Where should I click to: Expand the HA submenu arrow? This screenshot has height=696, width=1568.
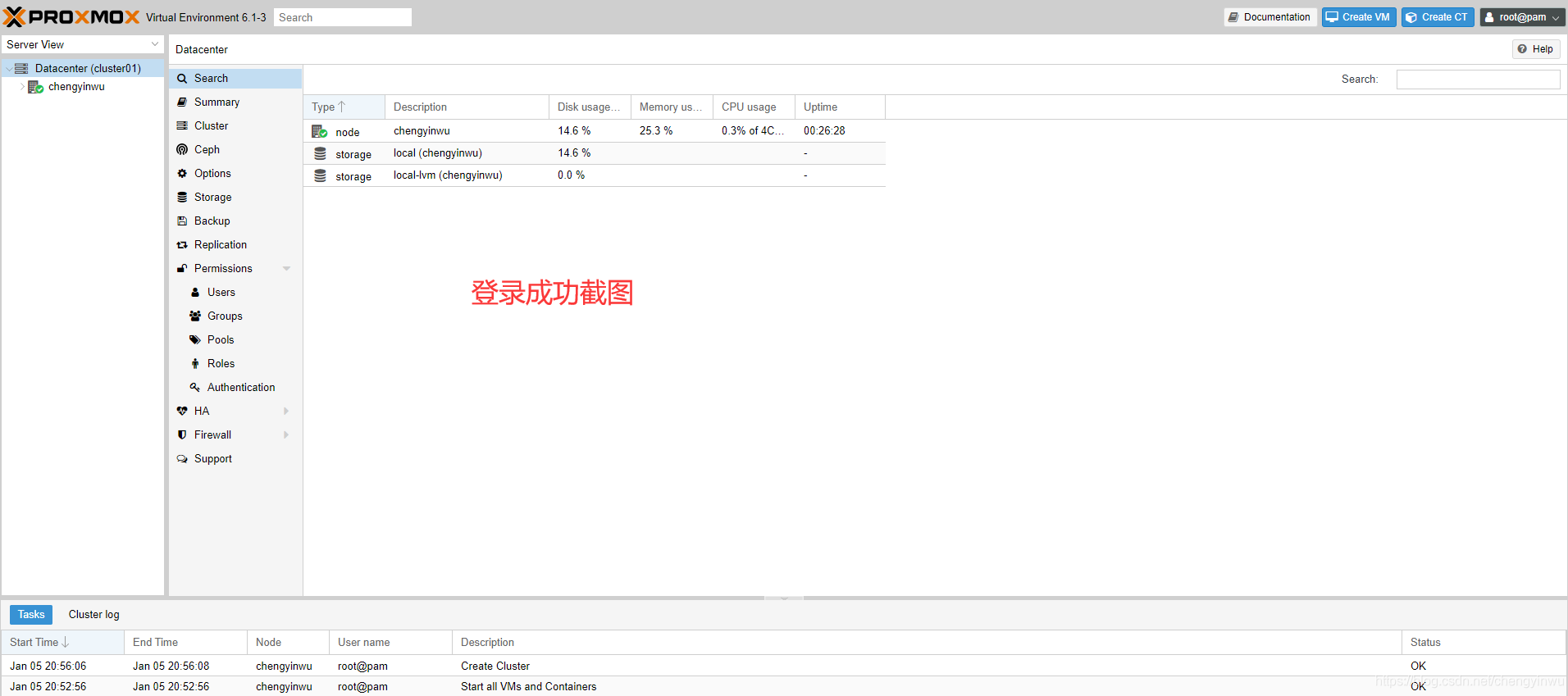pyautogui.click(x=286, y=412)
